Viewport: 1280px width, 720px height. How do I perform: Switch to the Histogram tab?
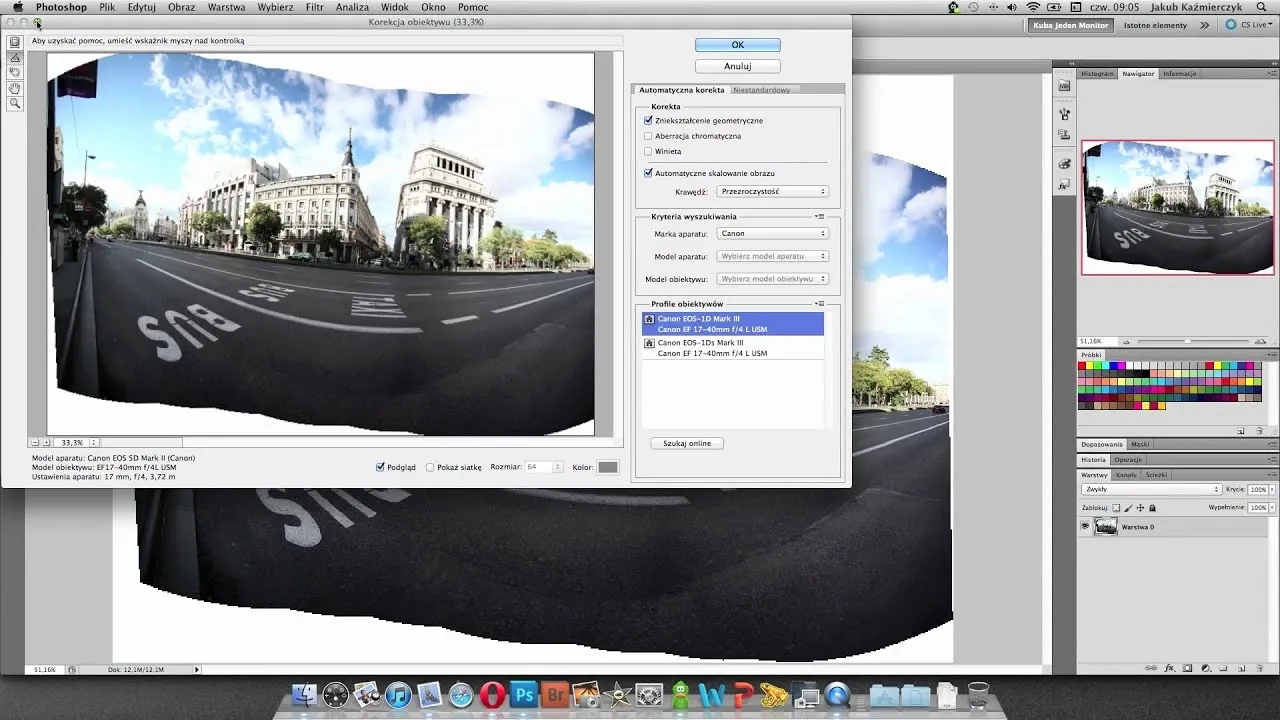tap(1098, 73)
